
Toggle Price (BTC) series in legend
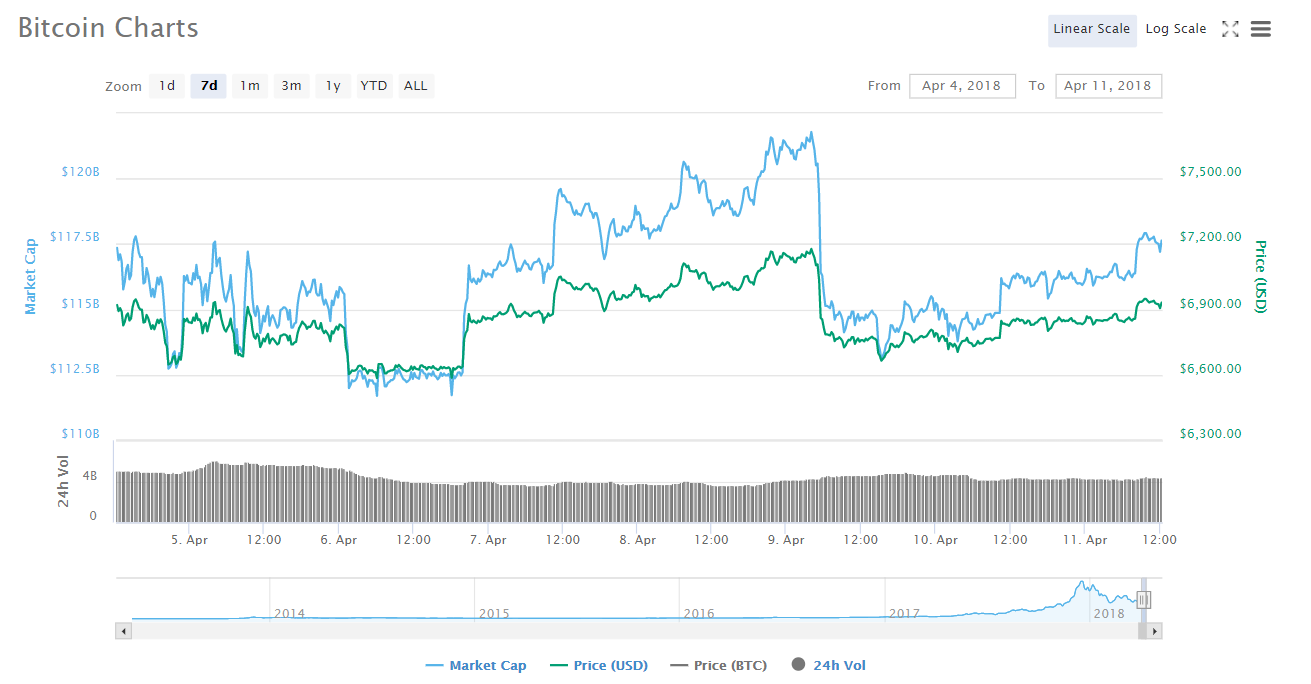720,665
